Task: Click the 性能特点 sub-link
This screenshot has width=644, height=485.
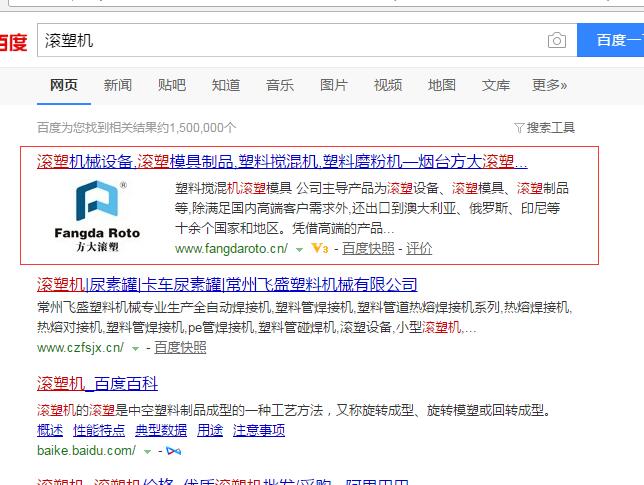Action: (99, 430)
